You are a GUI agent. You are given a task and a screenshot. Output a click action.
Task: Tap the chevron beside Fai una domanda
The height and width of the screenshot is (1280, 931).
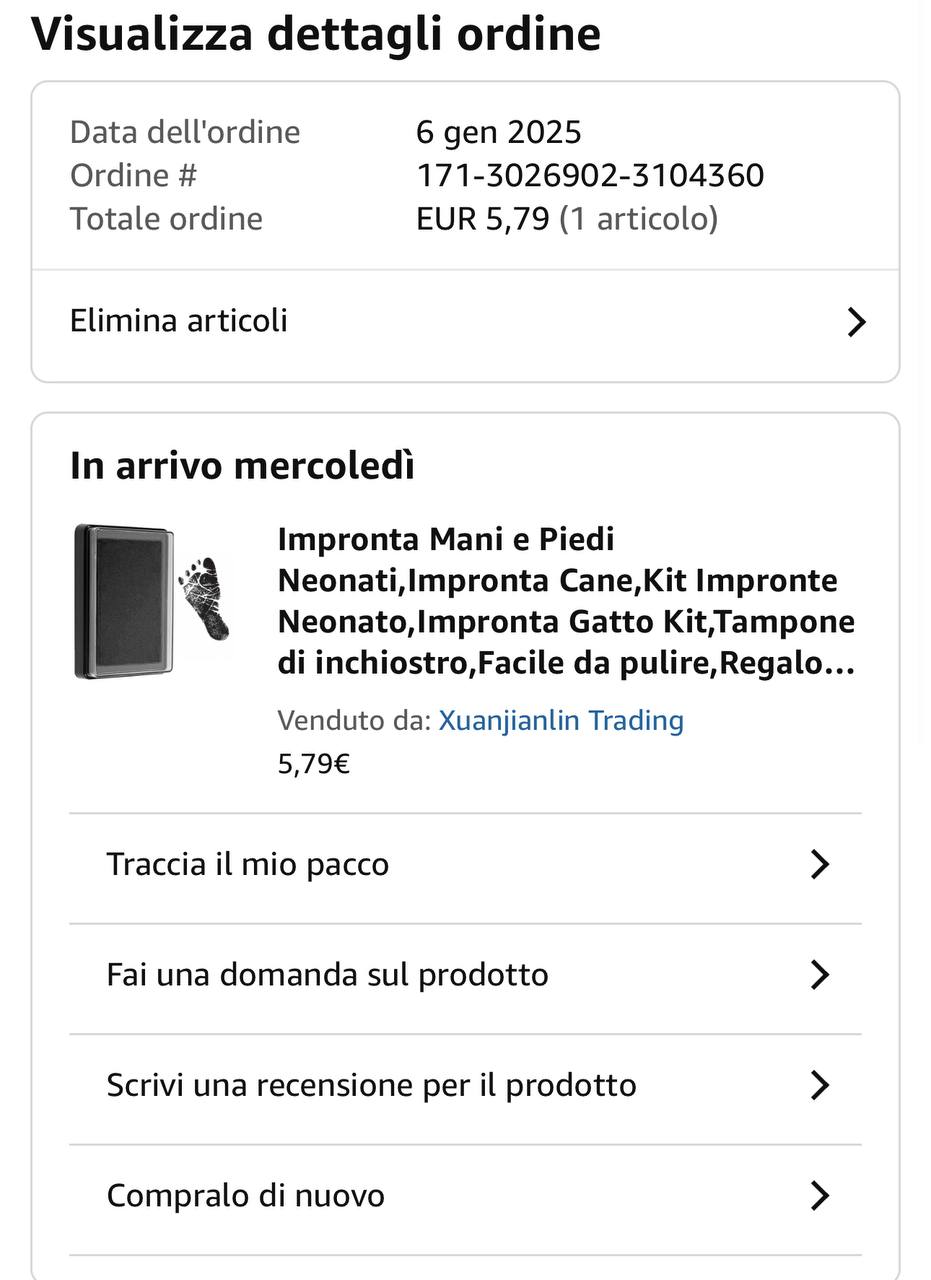click(x=820, y=974)
